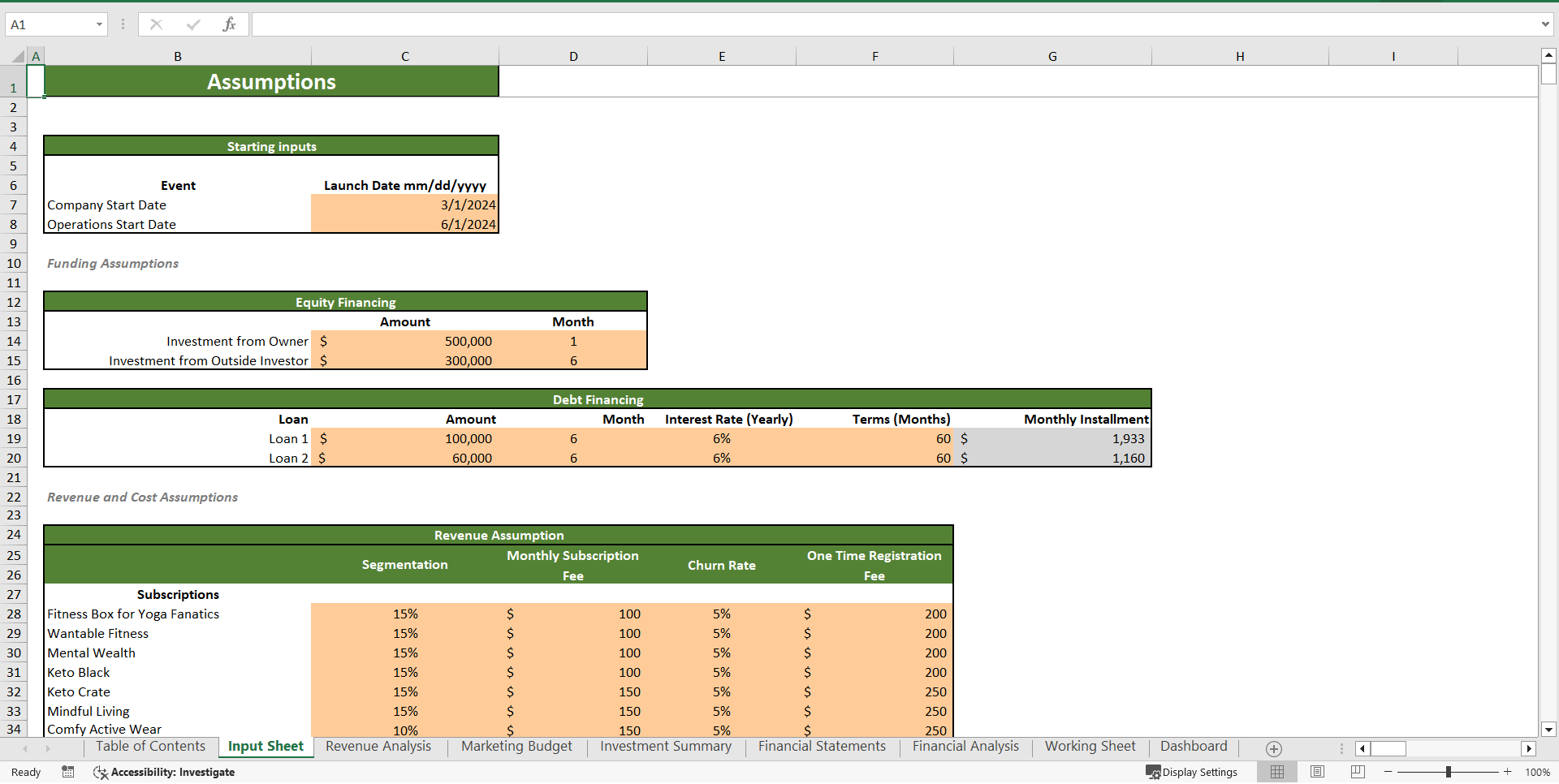
Task: Select Loan 2 monthly installment 1,160
Action: click(x=1052, y=458)
